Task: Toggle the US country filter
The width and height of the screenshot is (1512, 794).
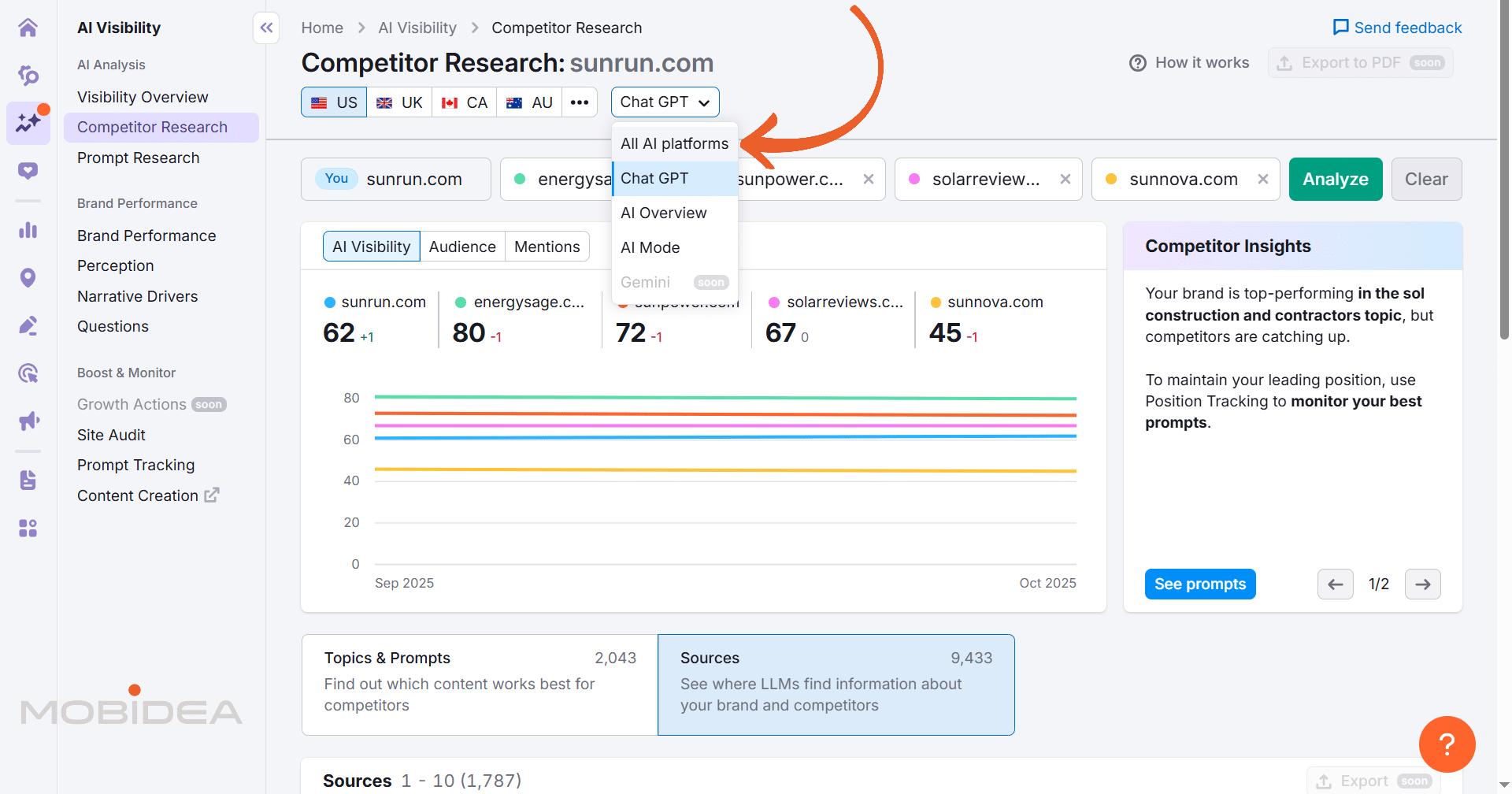Action: tap(333, 102)
